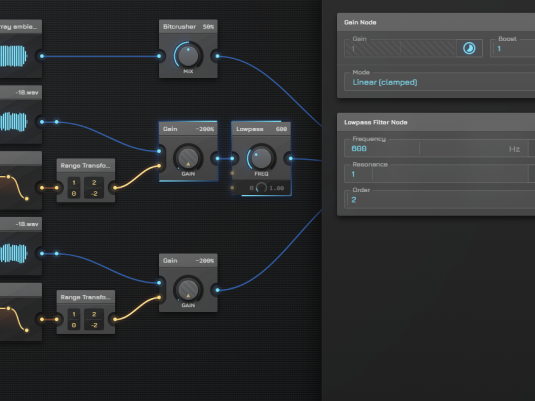
Task: Select the upper Range Transform node
Action: [x=86, y=180]
